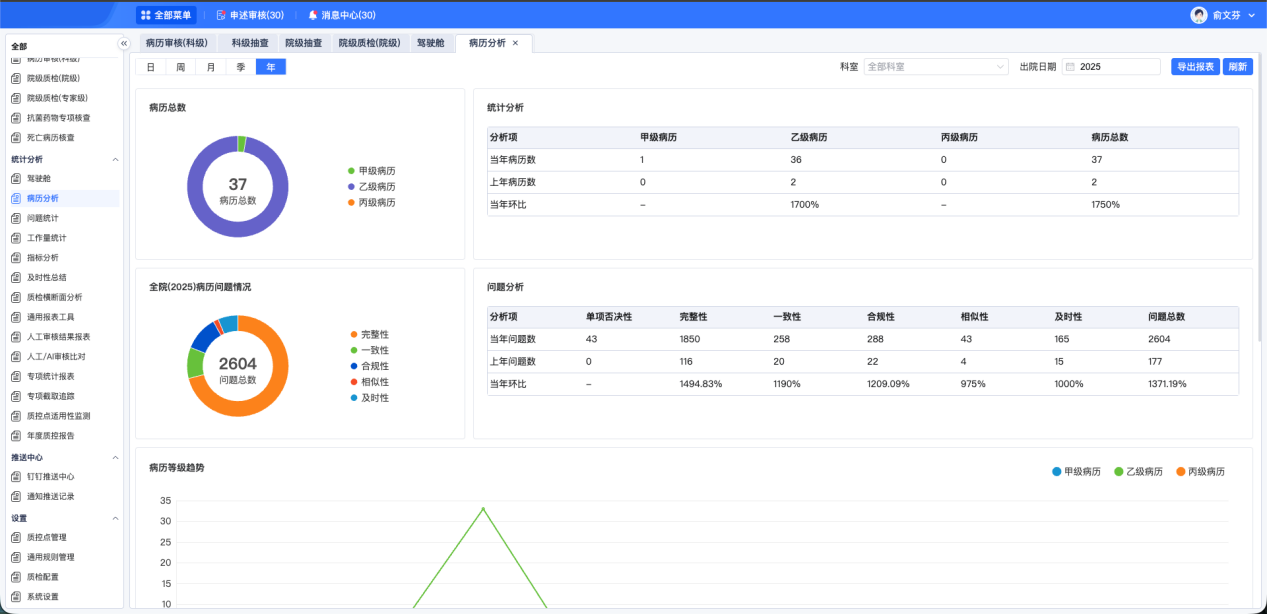The height and width of the screenshot is (614, 1267).
Task: Click the calendar icon in 出院日期 field
Action: point(1070,67)
